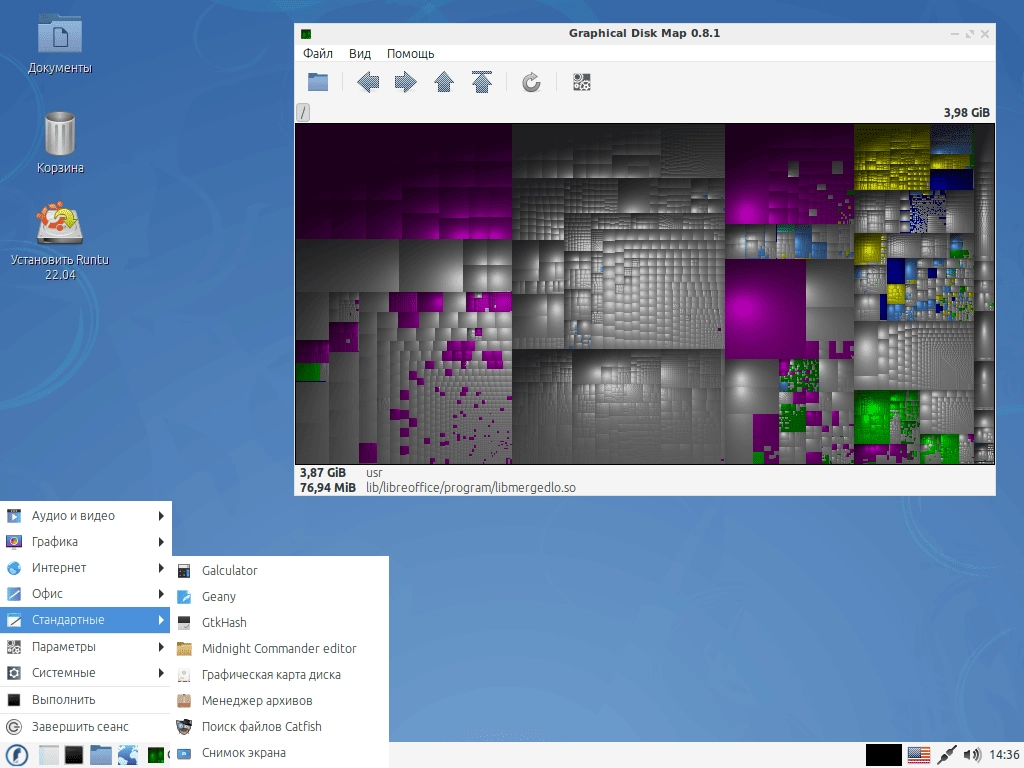Expand the Системные submenu
Viewport: 1024px width, 768px height.
85,673
